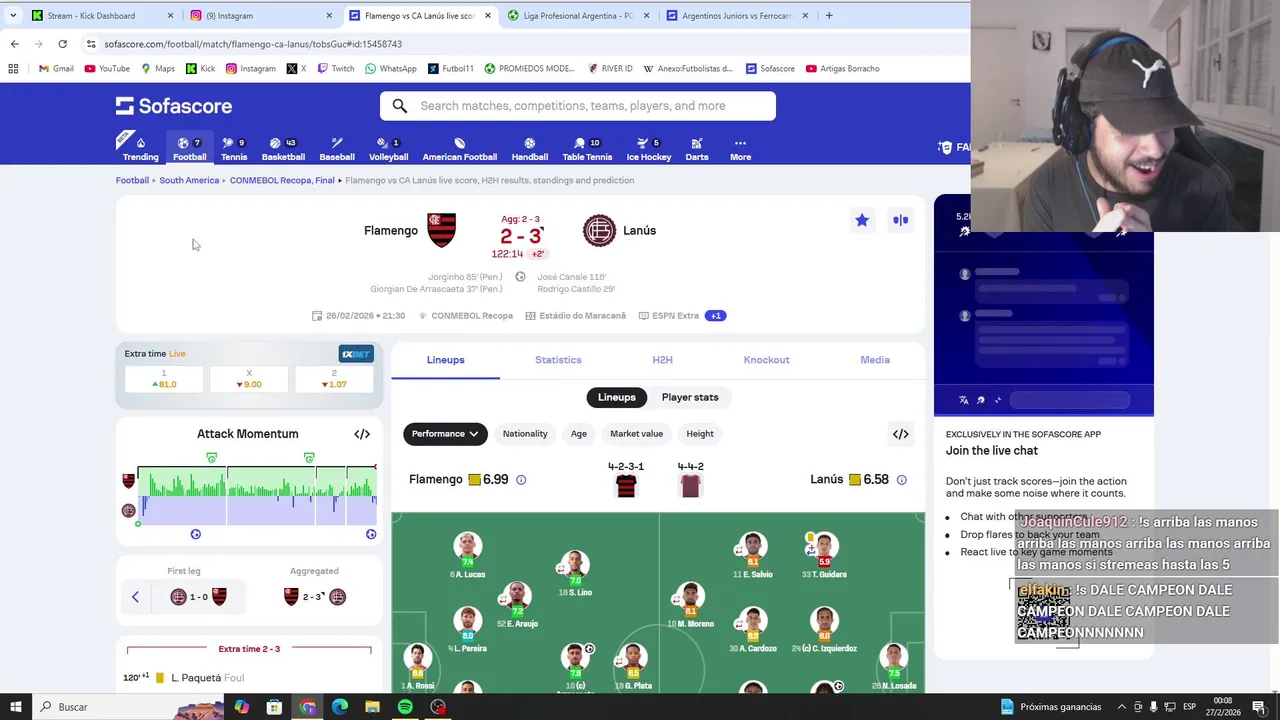Screen dimensions: 1280x720
Task: Switch to the Player stats pill
Action: (690, 397)
